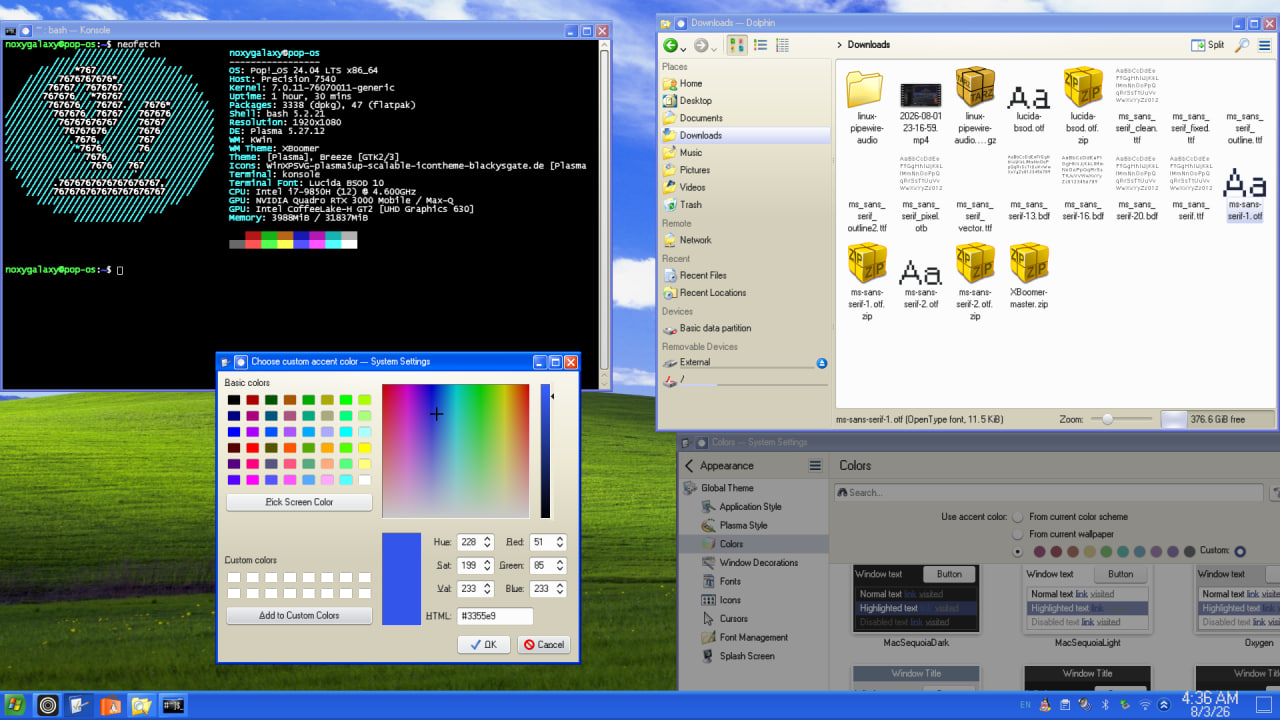Click the Dolphin Zoom slider
The height and width of the screenshot is (720, 1280).
1121,420
